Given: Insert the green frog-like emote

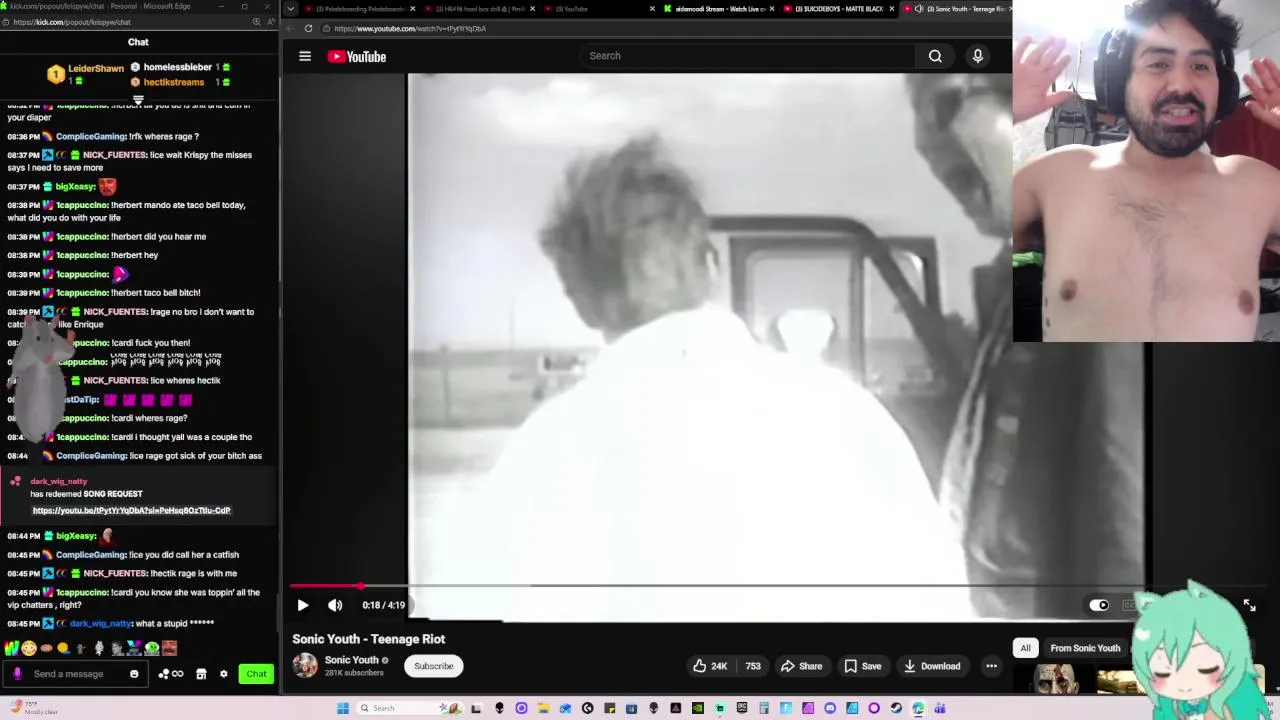Looking at the screenshot, I should 151,649.
